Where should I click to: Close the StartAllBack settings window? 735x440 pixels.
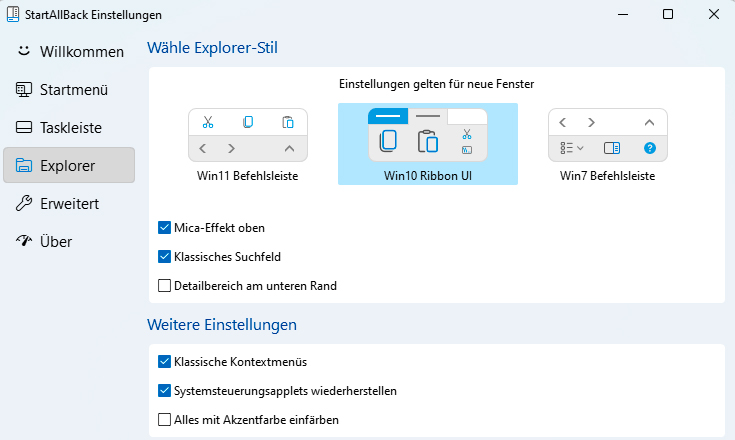pyautogui.click(x=713, y=14)
